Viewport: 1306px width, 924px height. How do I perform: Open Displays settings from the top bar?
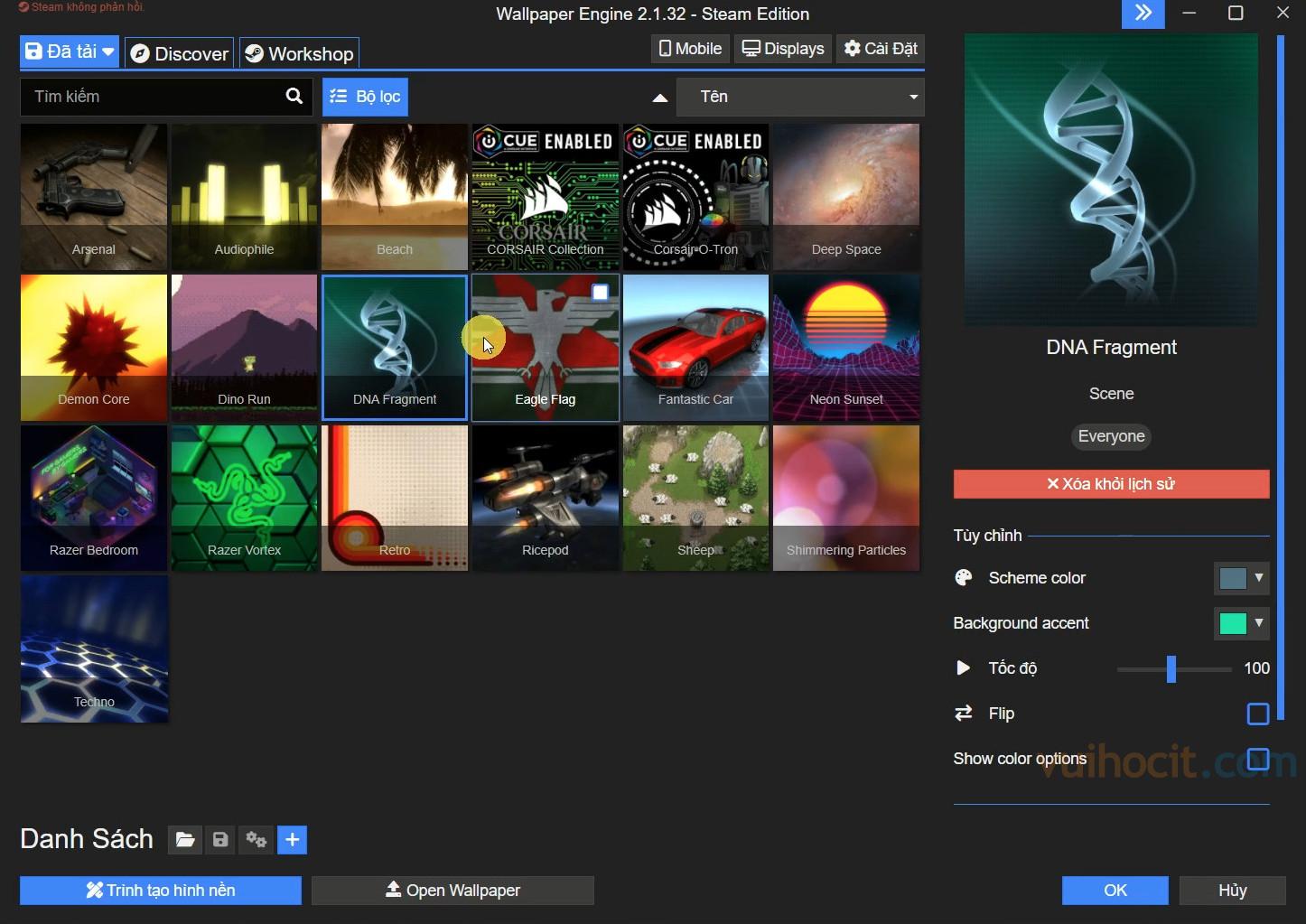coord(781,48)
